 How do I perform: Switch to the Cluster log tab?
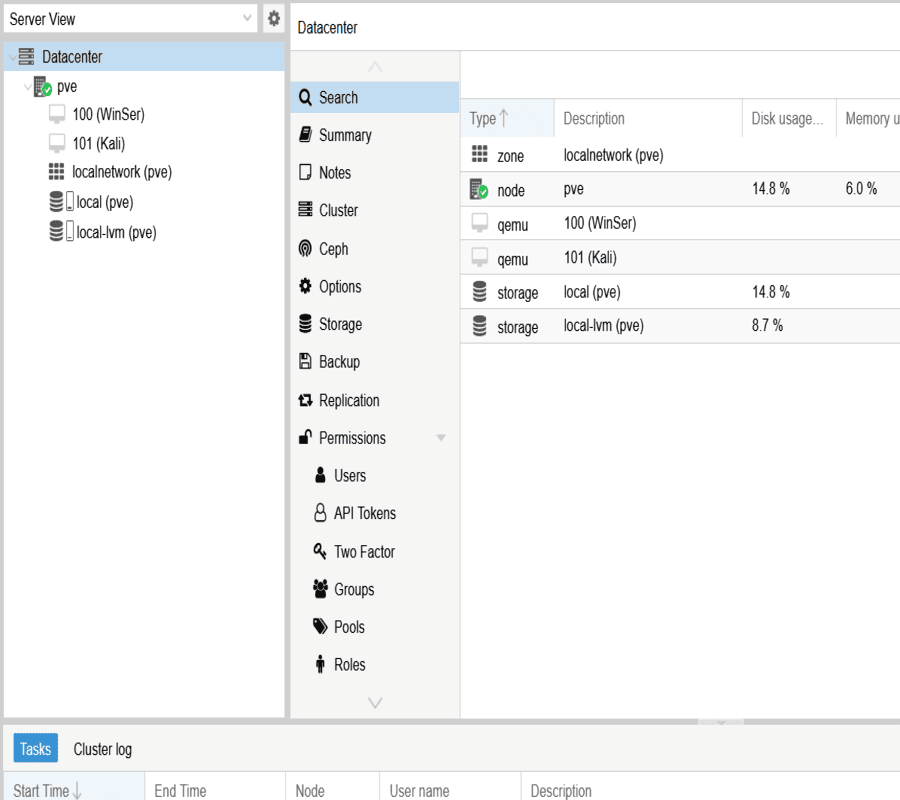[102, 749]
